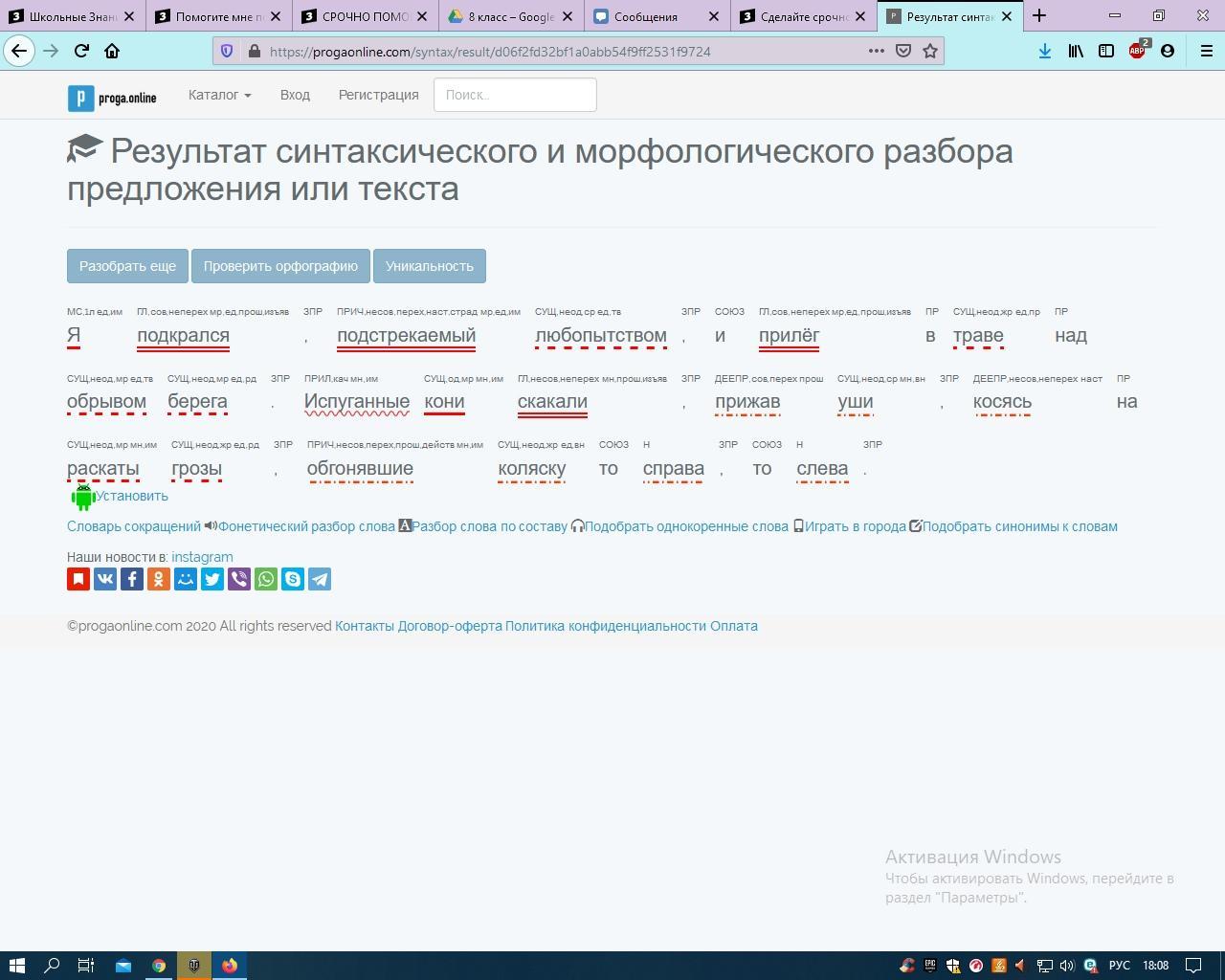Open Политика конфиденциальности footer link
This screenshot has width=1225, height=980.
tap(606, 626)
